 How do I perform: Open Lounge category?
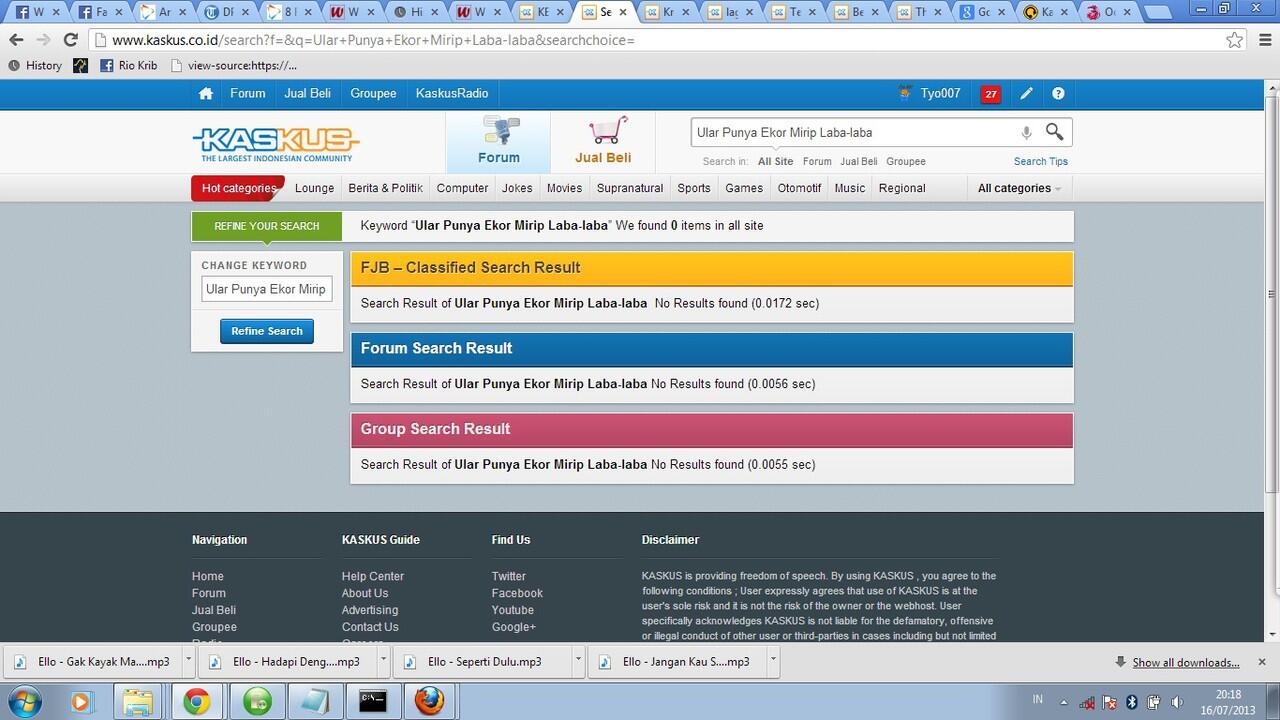point(314,188)
